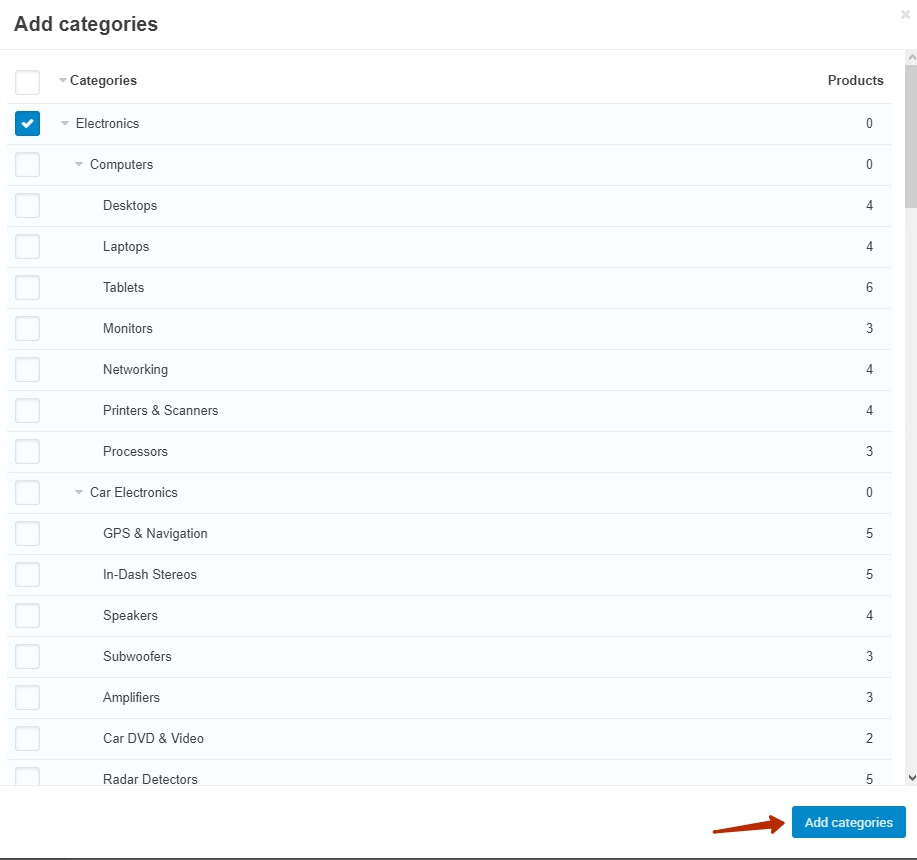This screenshot has width=917, height=860.
Task: Collapse the Car Electronics arrow
Action: coord(79,493)
